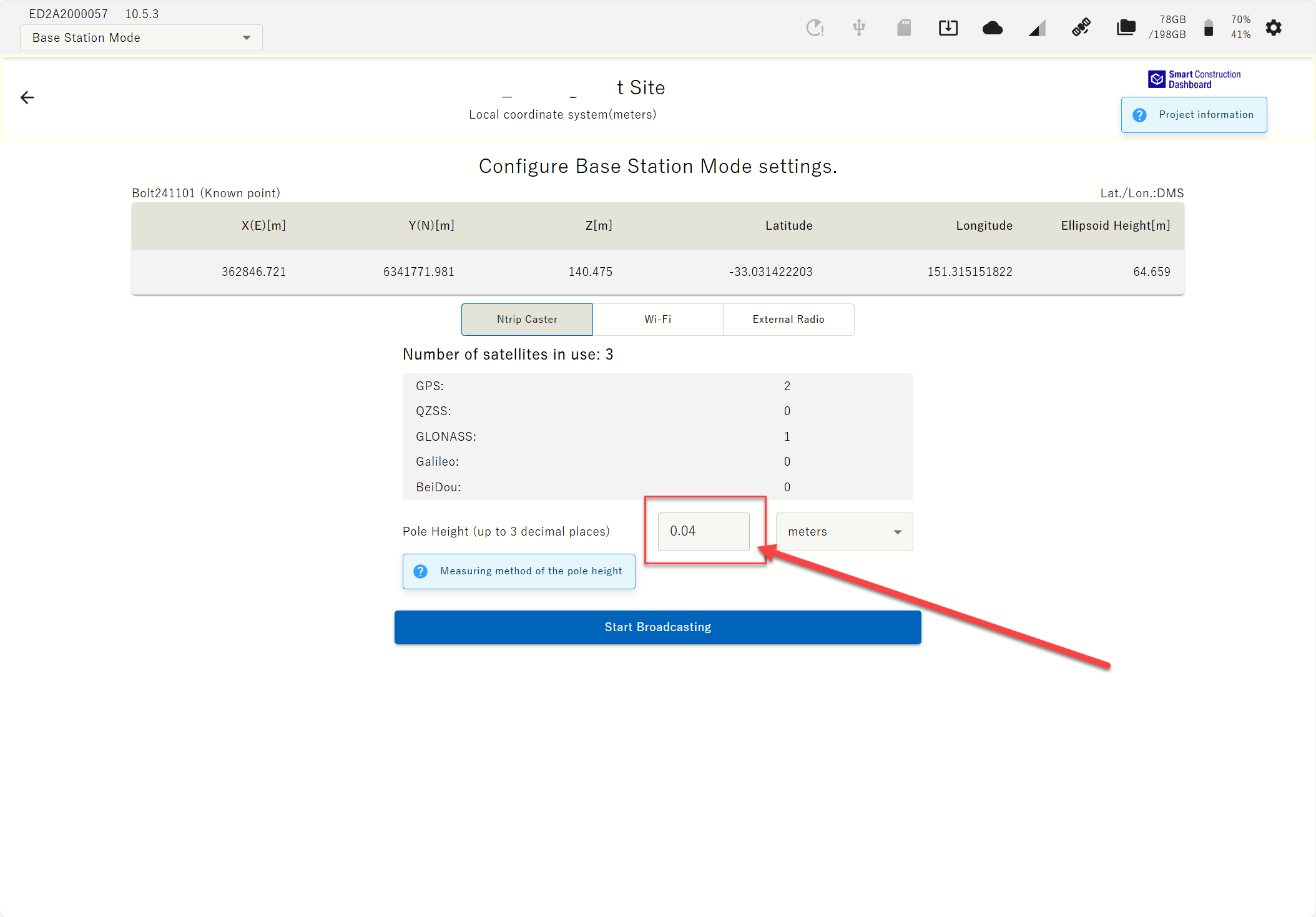Image resolution: width=1316 pixels, height=917 pixels.
Task: Click the Lat./Lon.:DMS label
Action: pos(1142,194)
